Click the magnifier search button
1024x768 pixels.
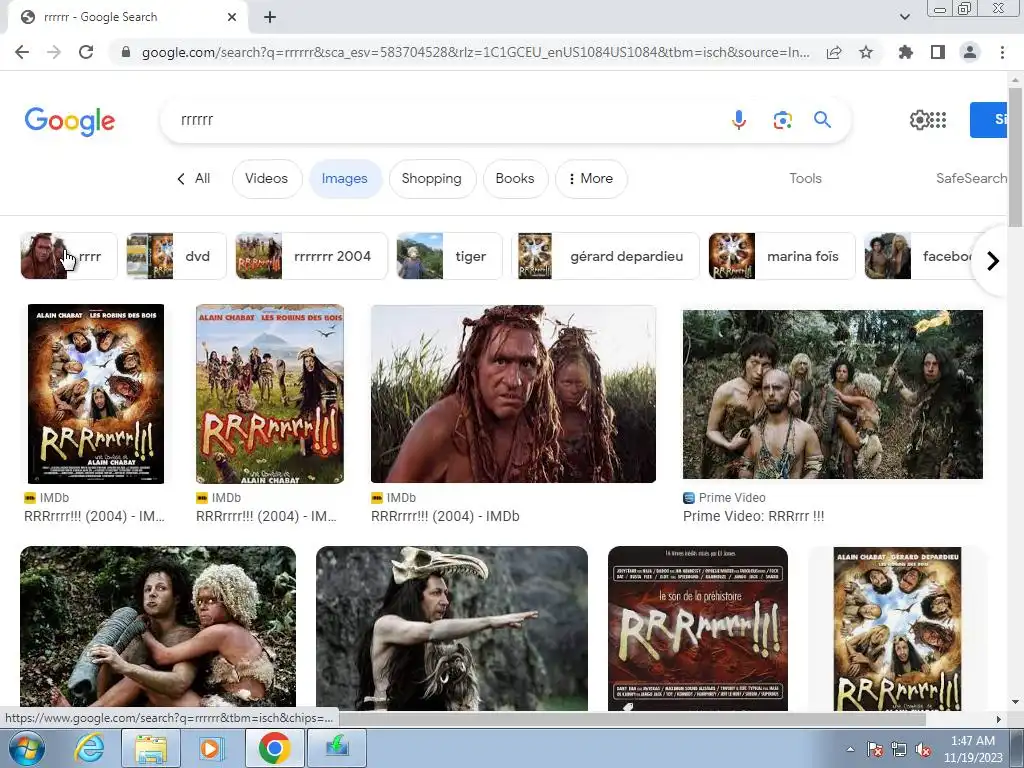pyautogui.click(x=822, y=120)
